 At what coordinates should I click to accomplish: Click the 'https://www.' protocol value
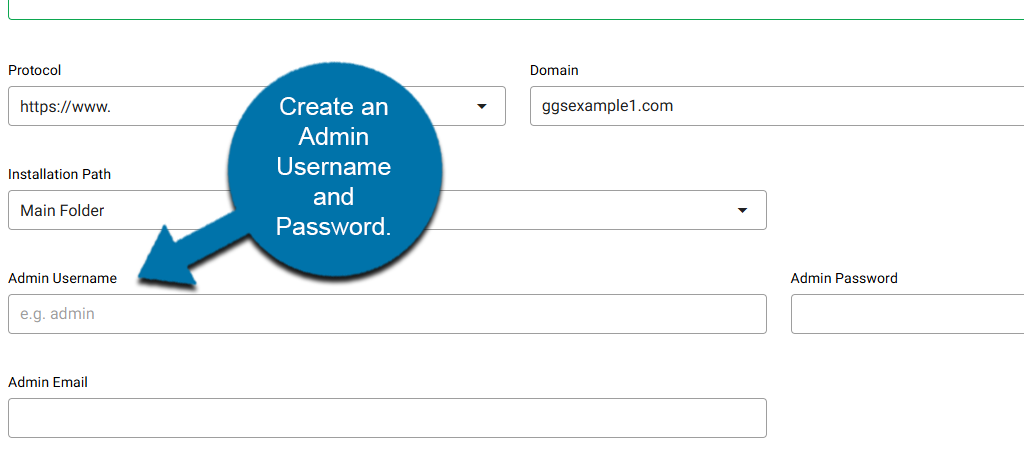pyautogui.click(x=65, y=106)
